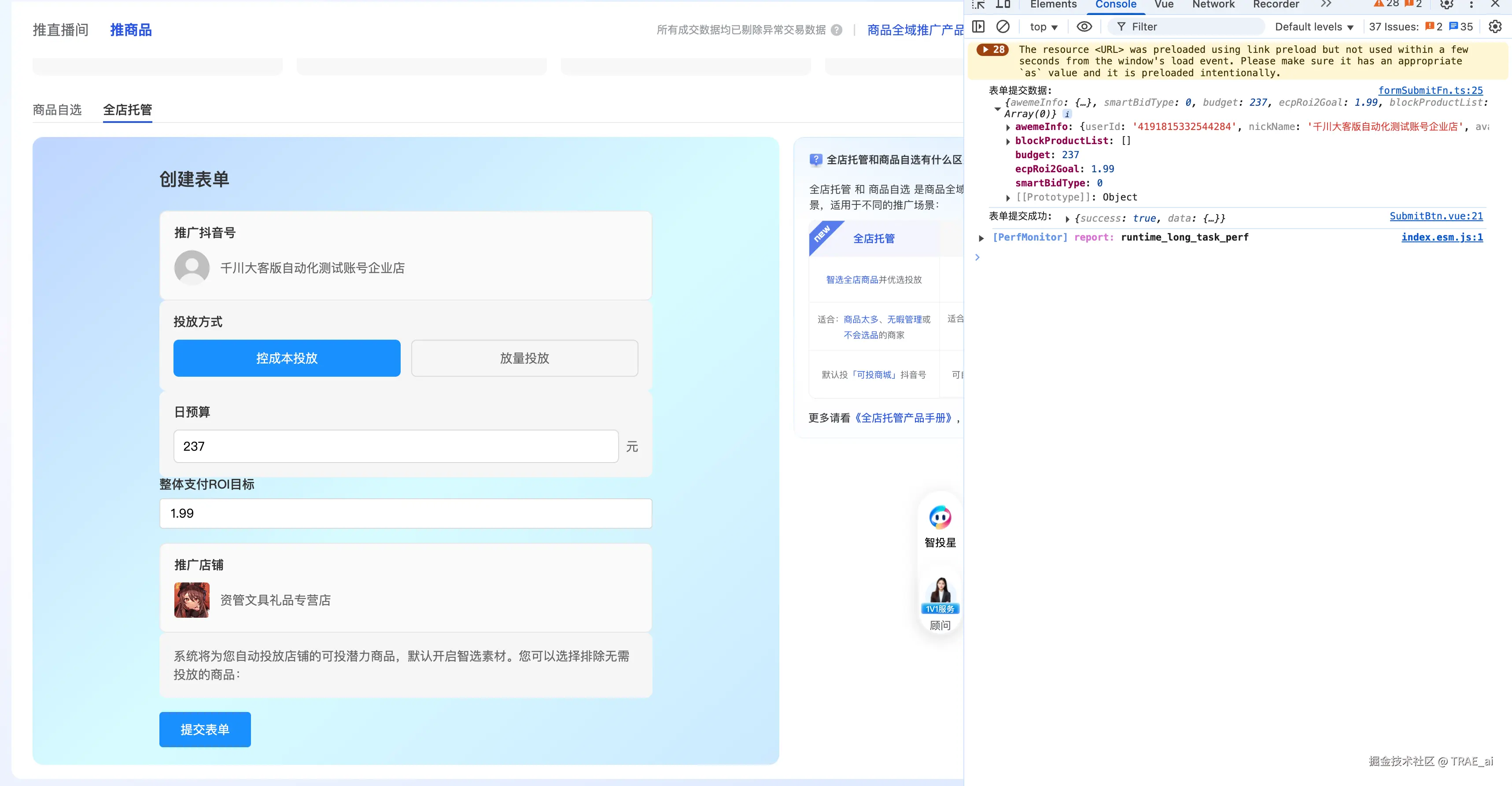Expand the PerfMonitor report log entry
1512x786 pixels.
point(981,238)
